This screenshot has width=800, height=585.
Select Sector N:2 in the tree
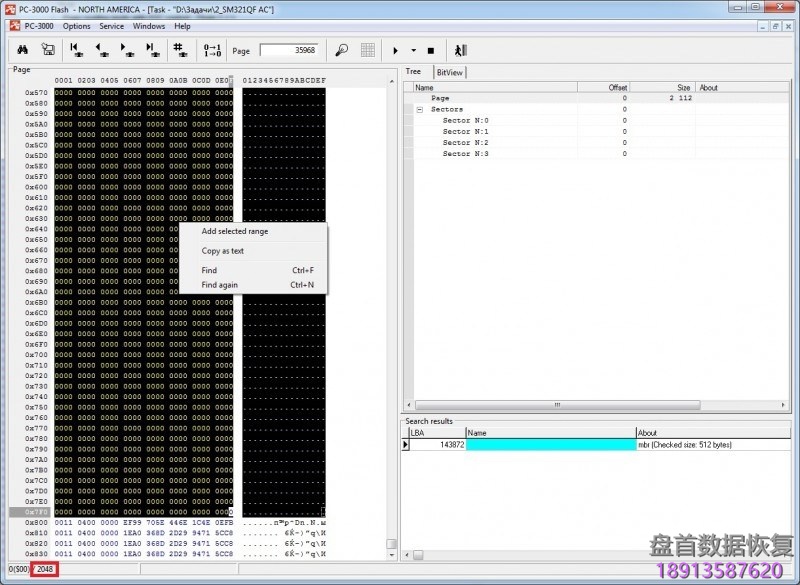click(x=466, y=142)
